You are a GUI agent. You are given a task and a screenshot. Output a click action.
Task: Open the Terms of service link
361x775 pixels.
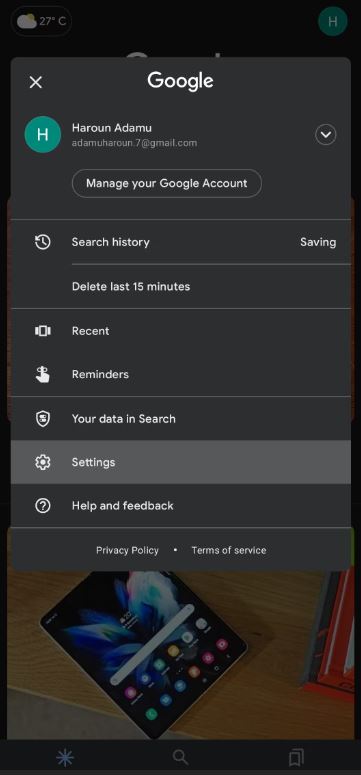click(x=229, y=550)
